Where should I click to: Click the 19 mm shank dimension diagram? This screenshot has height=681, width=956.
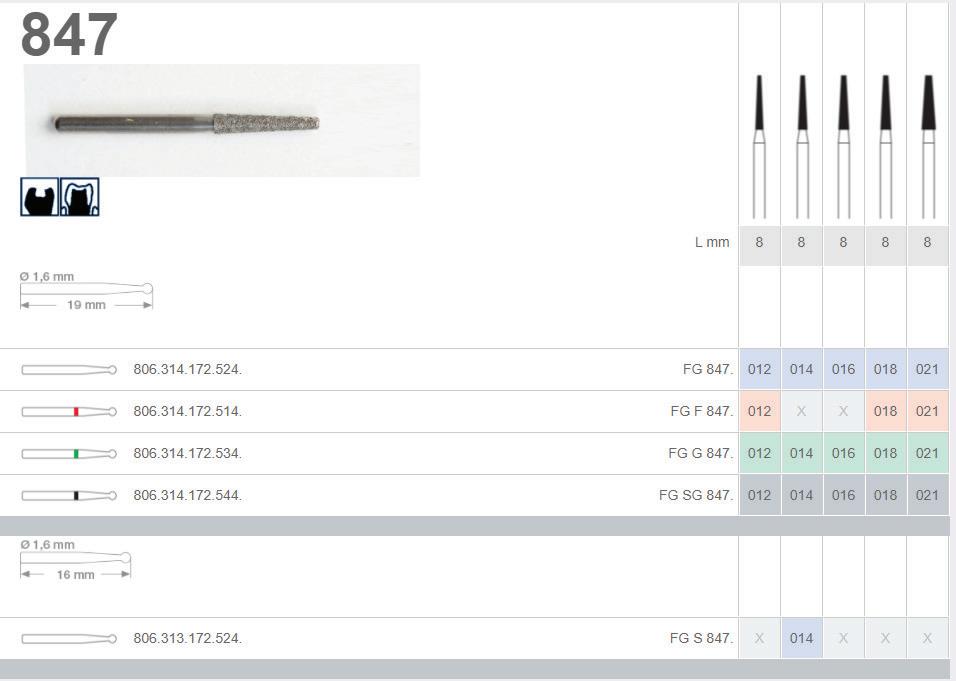pos(87,292)
